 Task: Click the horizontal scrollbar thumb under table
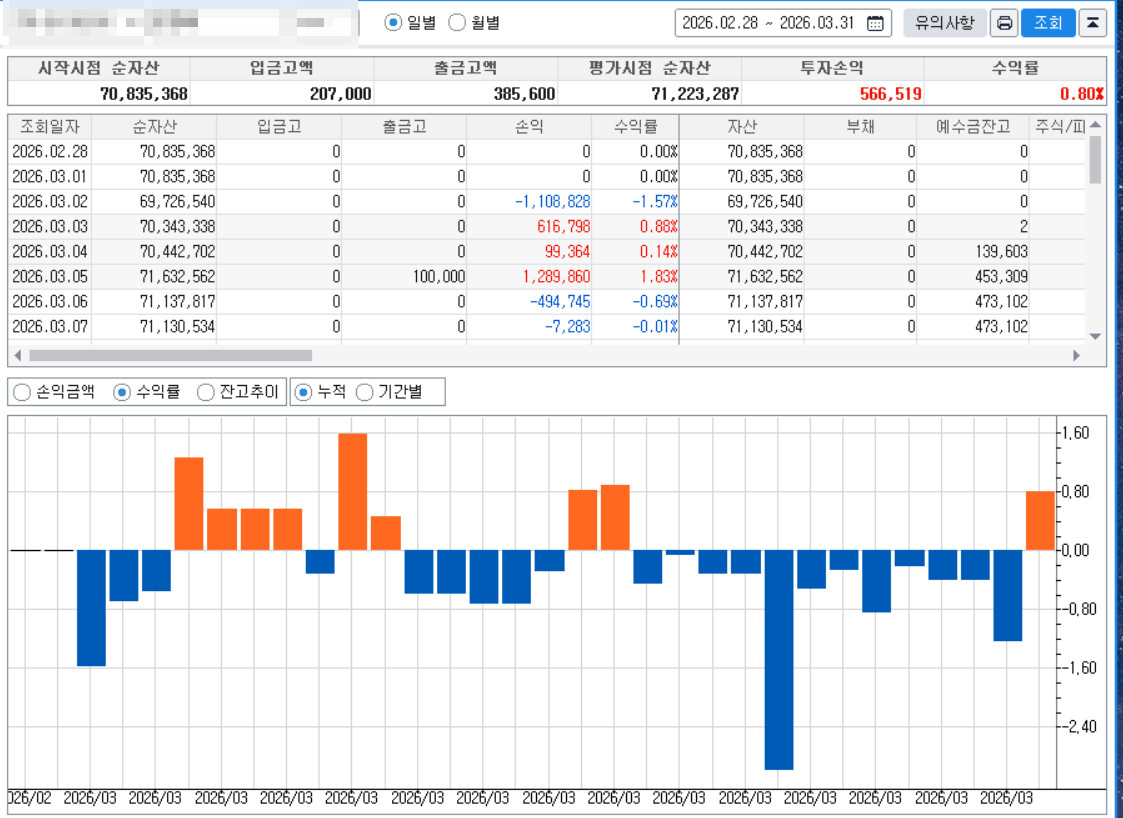(x=170, y=355)
